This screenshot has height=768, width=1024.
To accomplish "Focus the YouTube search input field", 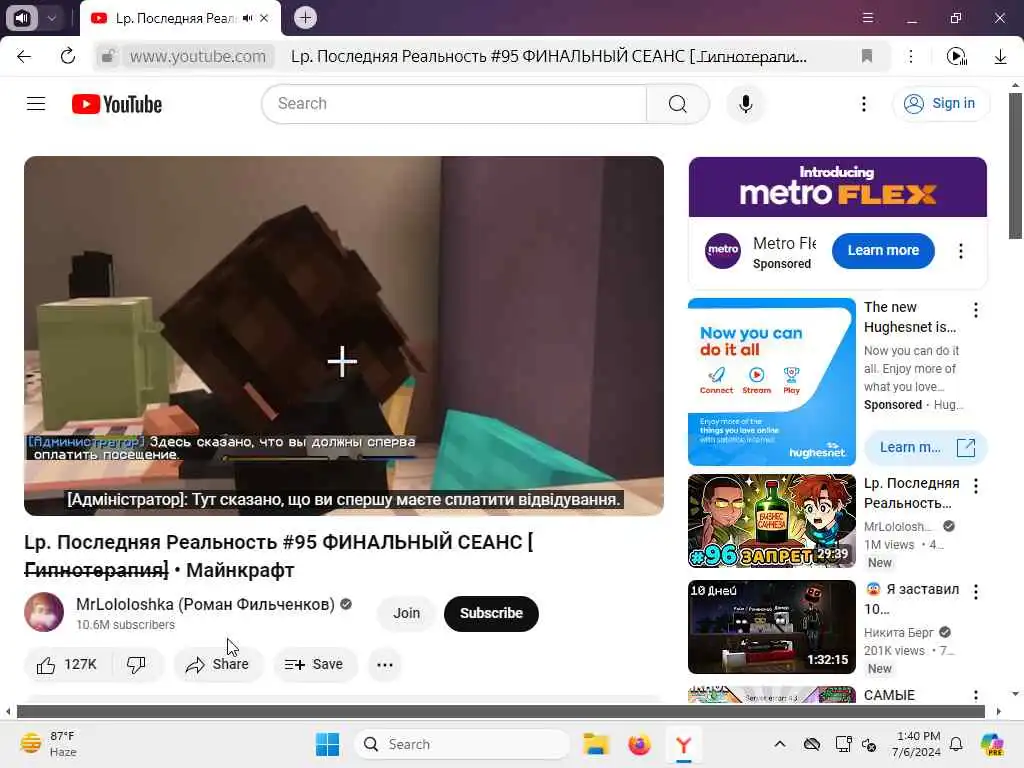I will coord(455,104).
